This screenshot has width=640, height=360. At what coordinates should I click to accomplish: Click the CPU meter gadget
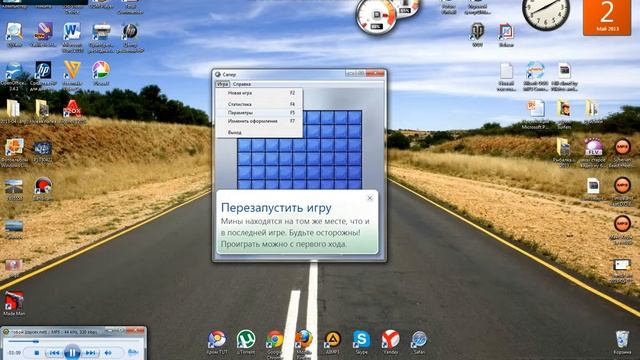[x=376, y=16]
